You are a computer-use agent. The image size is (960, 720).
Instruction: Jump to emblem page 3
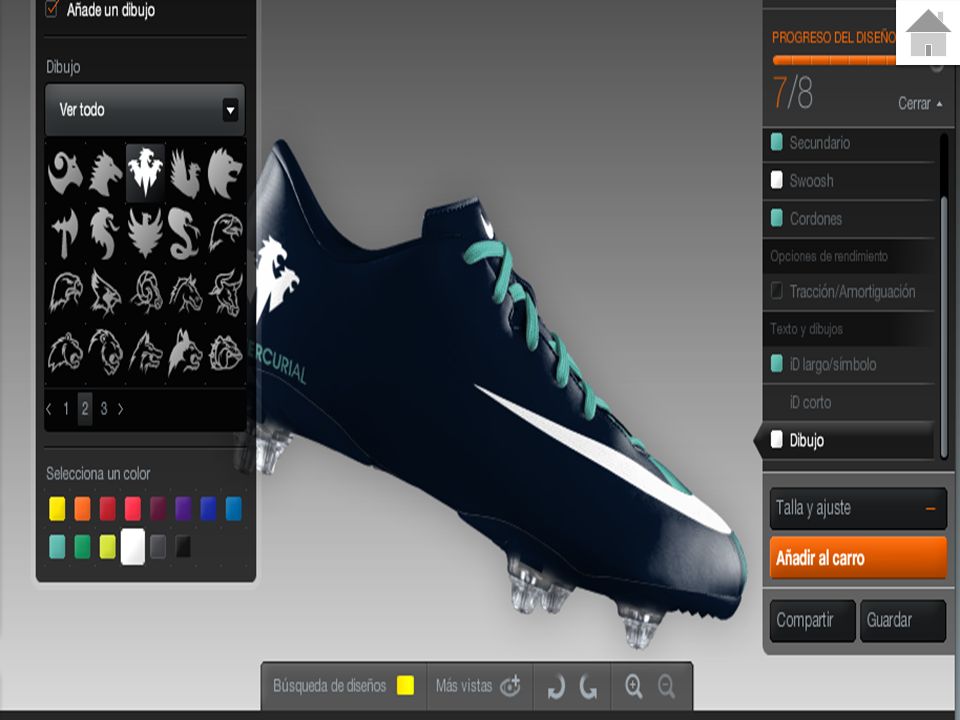pyautogui.click(x=103, y=409)
